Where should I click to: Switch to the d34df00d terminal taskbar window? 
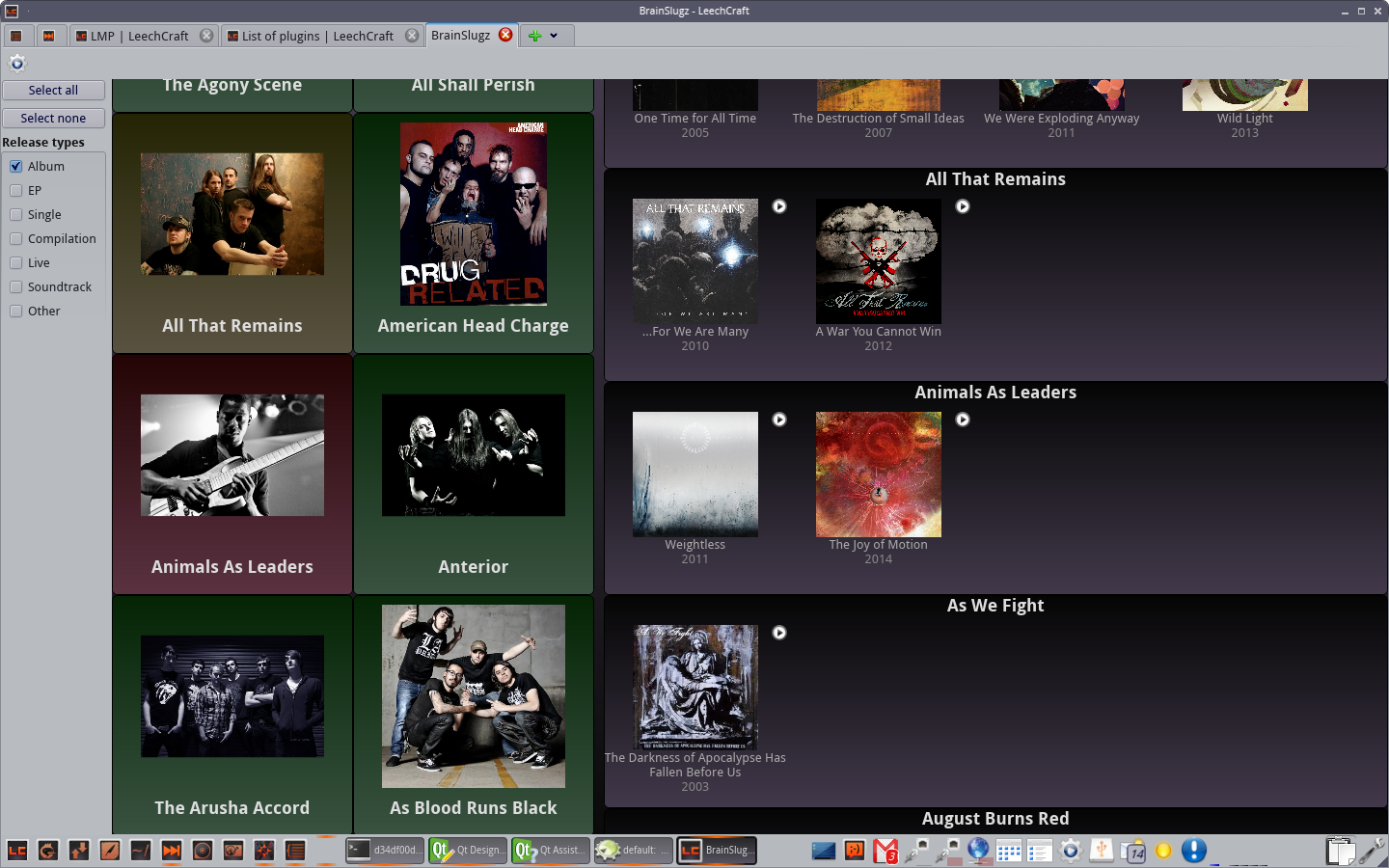[x=385, y=850]
